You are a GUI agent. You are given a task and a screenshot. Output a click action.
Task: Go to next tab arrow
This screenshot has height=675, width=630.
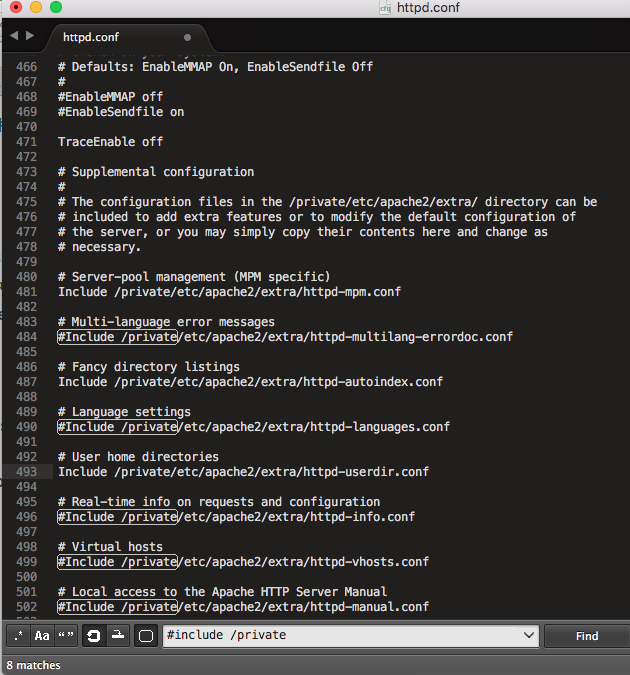[30, 36]
